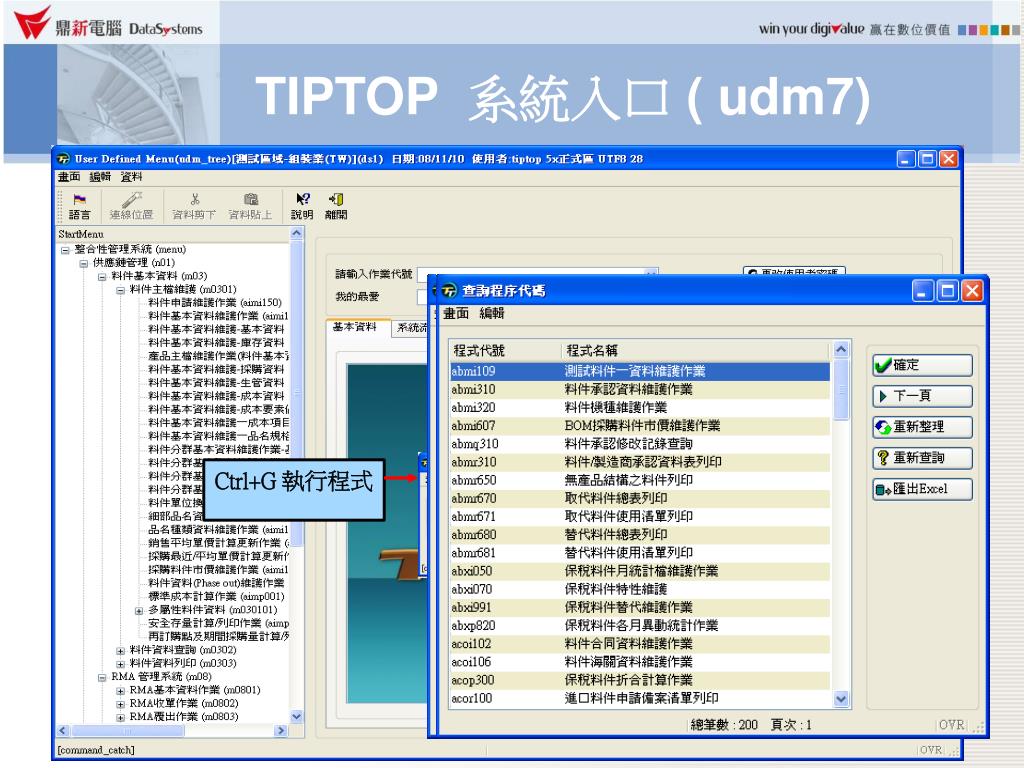Image resolution: width=1024 pixels, height=768 pixels.
Task: Select 標準成本計算作業 (aimp001) tree item
Action: click(x=216, y=596)
